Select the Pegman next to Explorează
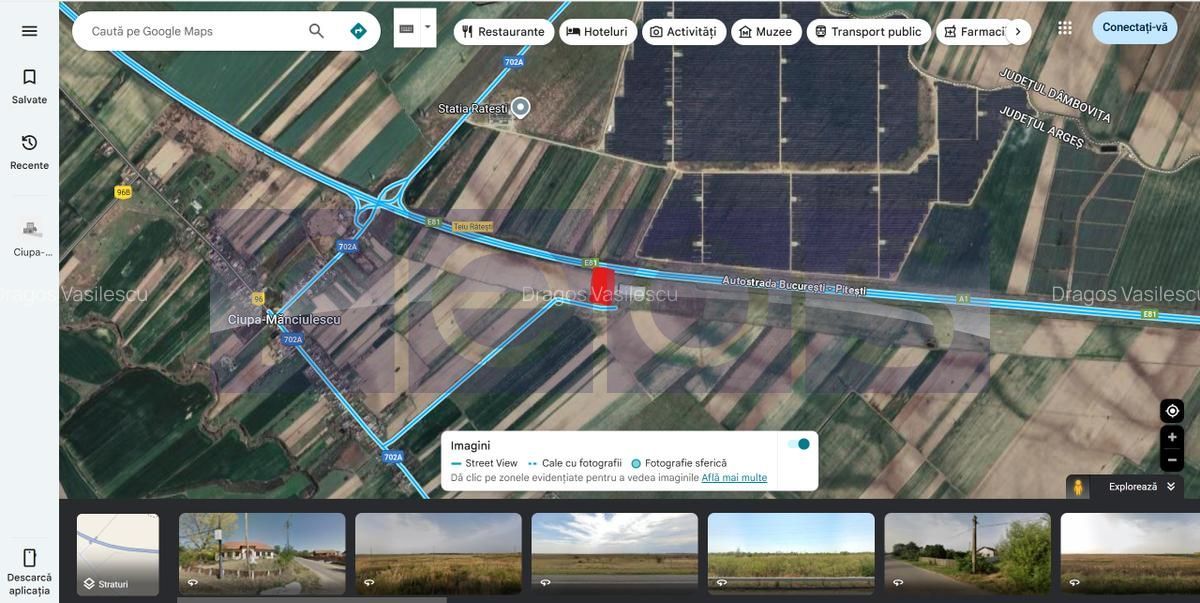The image size is (1200, 603). pos(1076,486)
